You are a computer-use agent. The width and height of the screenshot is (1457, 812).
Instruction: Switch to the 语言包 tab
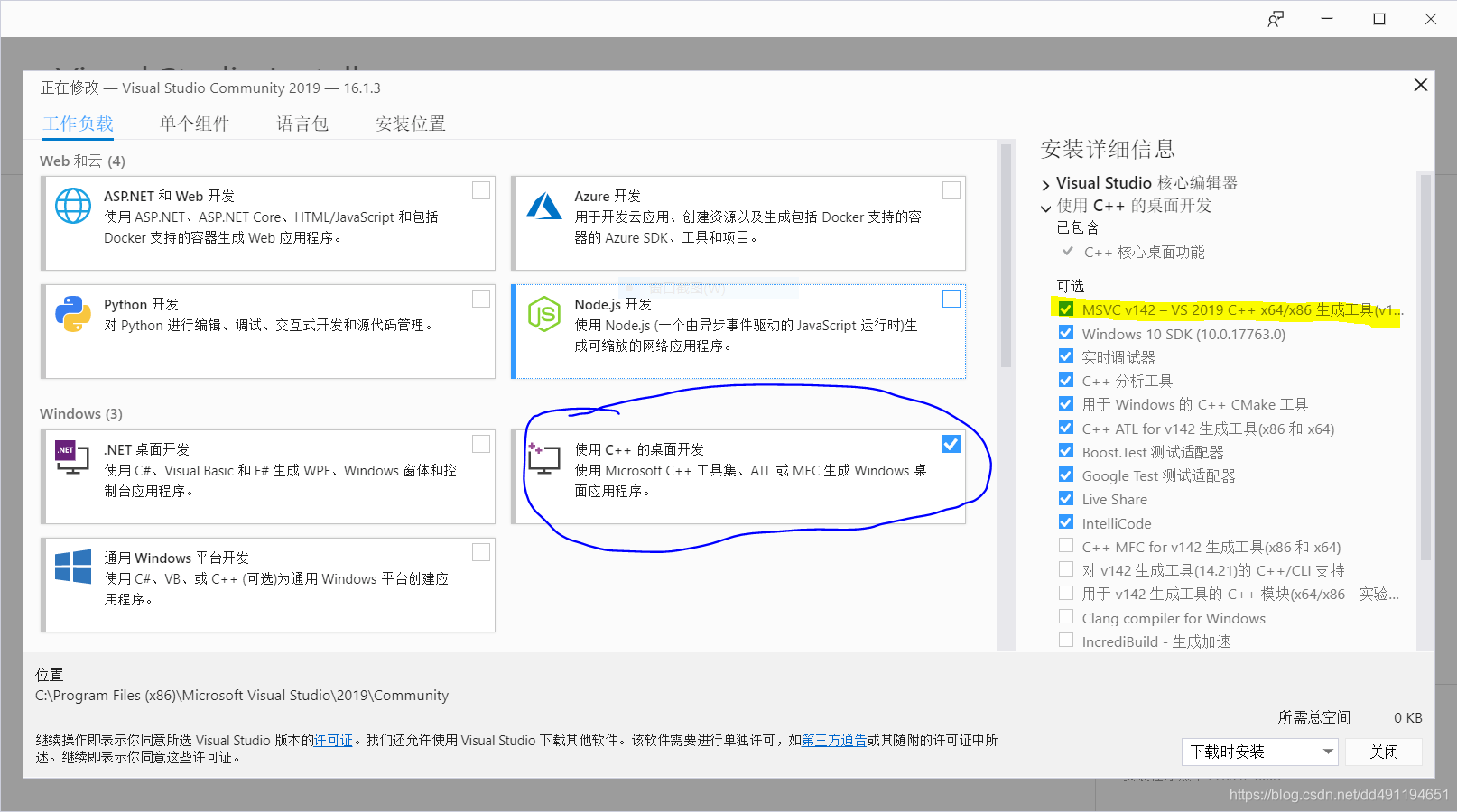[x=302, y=124]
